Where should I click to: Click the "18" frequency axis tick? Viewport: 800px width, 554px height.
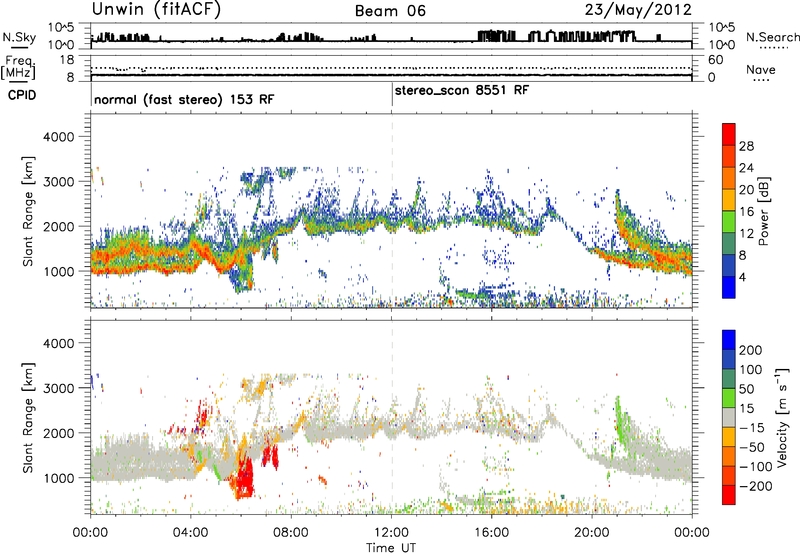66,60
